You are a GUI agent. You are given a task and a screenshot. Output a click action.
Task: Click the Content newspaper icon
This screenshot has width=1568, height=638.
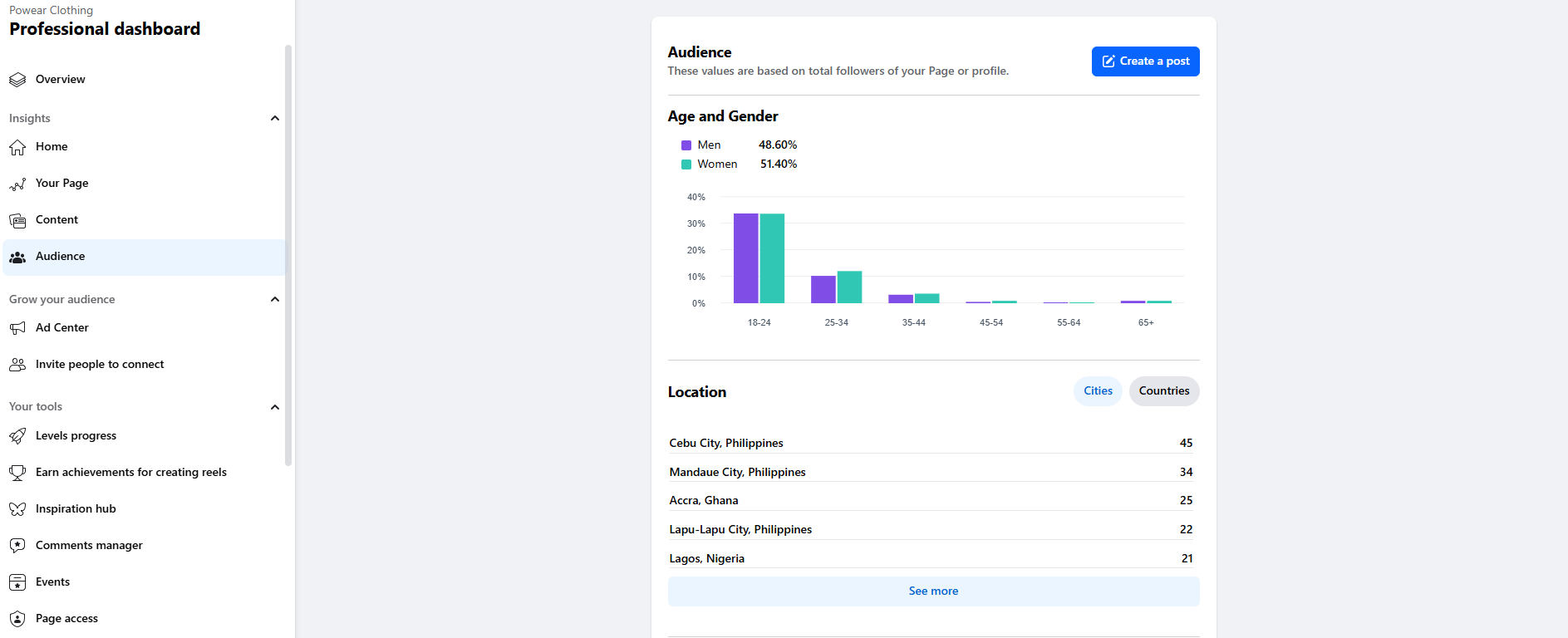[17, 220]
